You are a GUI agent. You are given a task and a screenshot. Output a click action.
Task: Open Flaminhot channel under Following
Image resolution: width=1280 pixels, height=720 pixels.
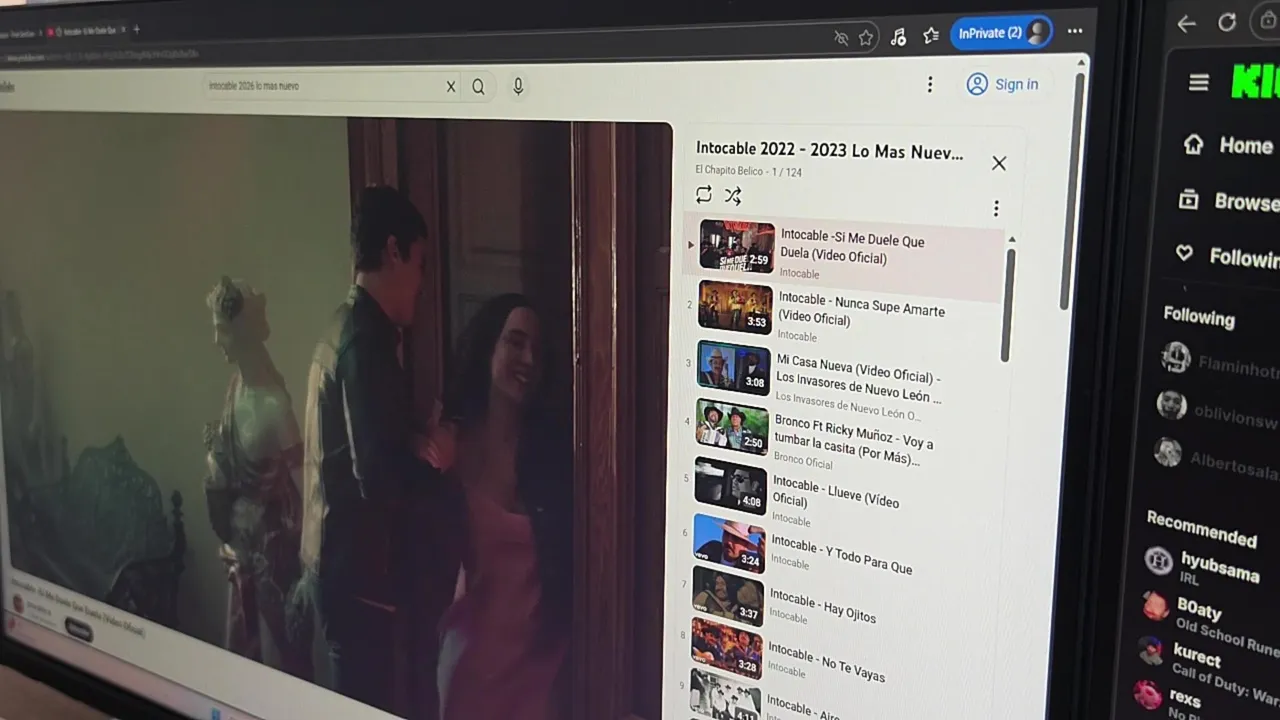pyautogui.click(x=1219, y=362)
